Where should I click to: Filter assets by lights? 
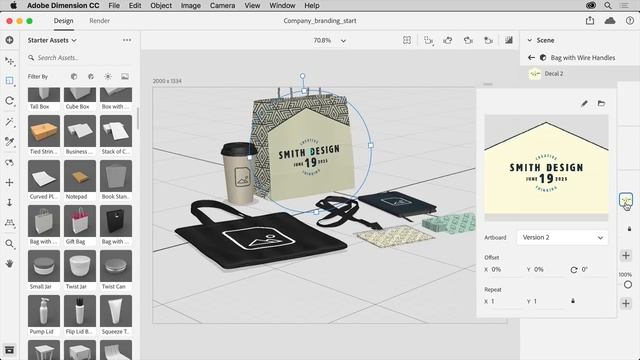click(x=108, y=76)
